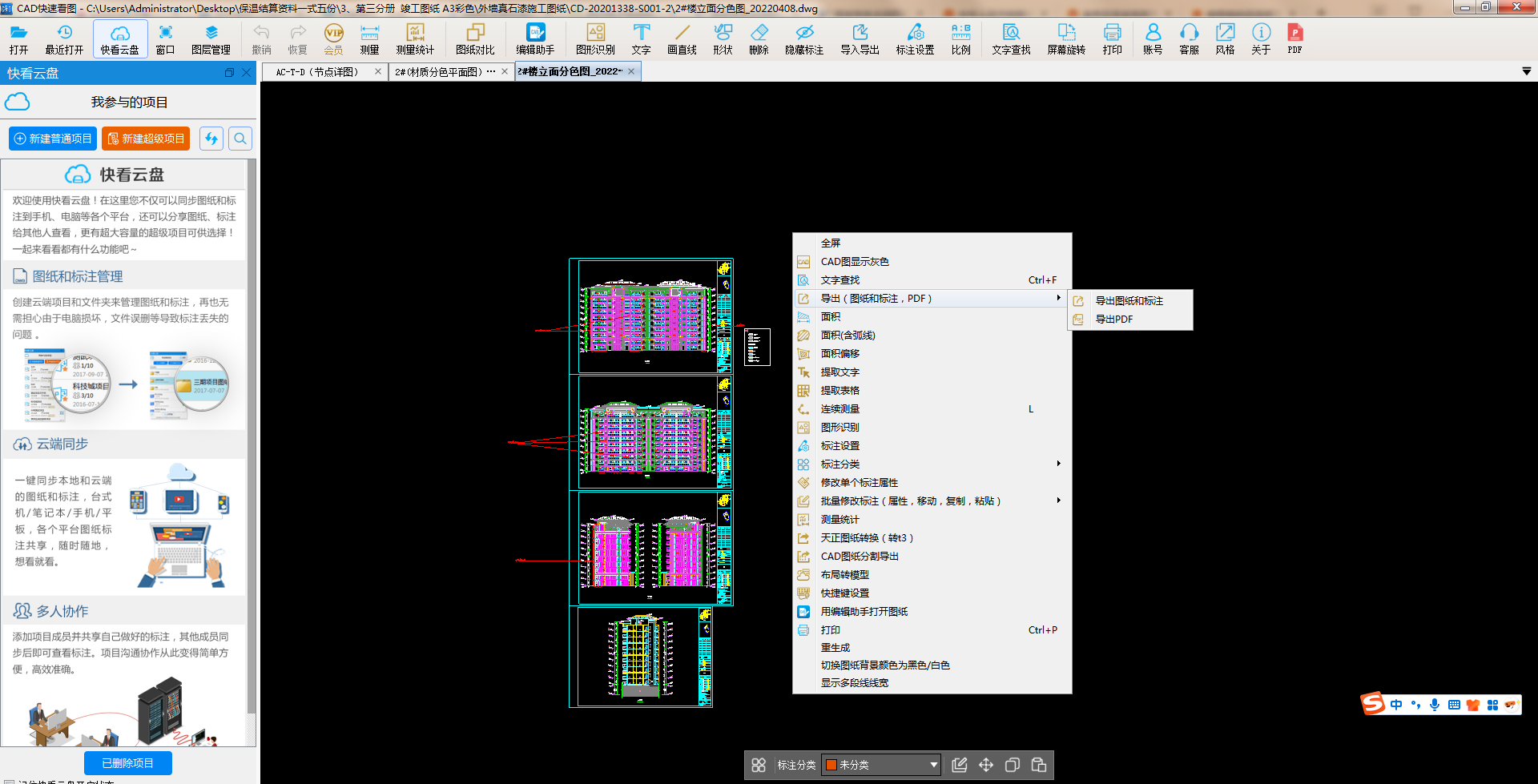The image size is (1538, 784).
Task: Click the 打开 (Open) toolbar icon
Action: [x=18, y=38]
